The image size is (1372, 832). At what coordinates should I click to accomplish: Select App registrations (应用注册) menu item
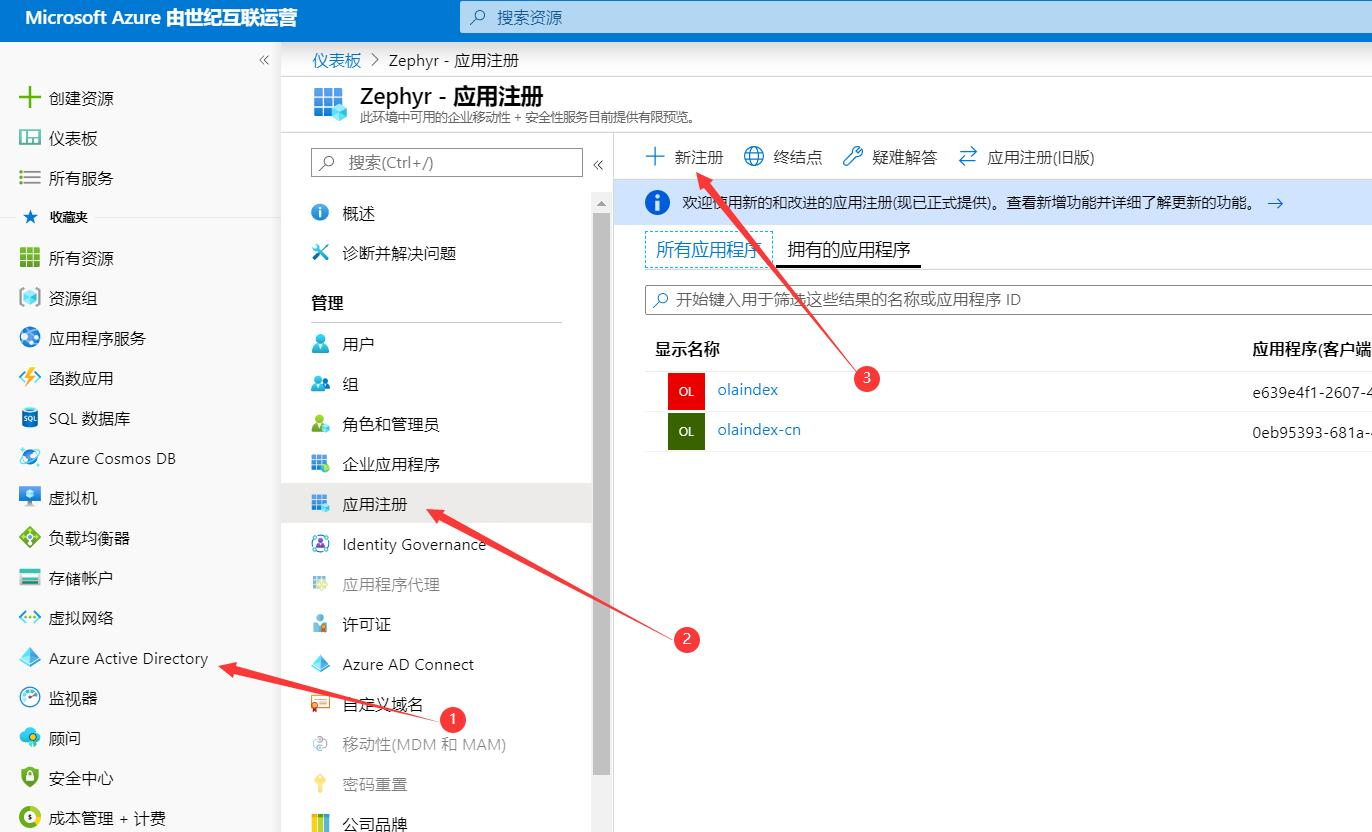click(437, 504)
